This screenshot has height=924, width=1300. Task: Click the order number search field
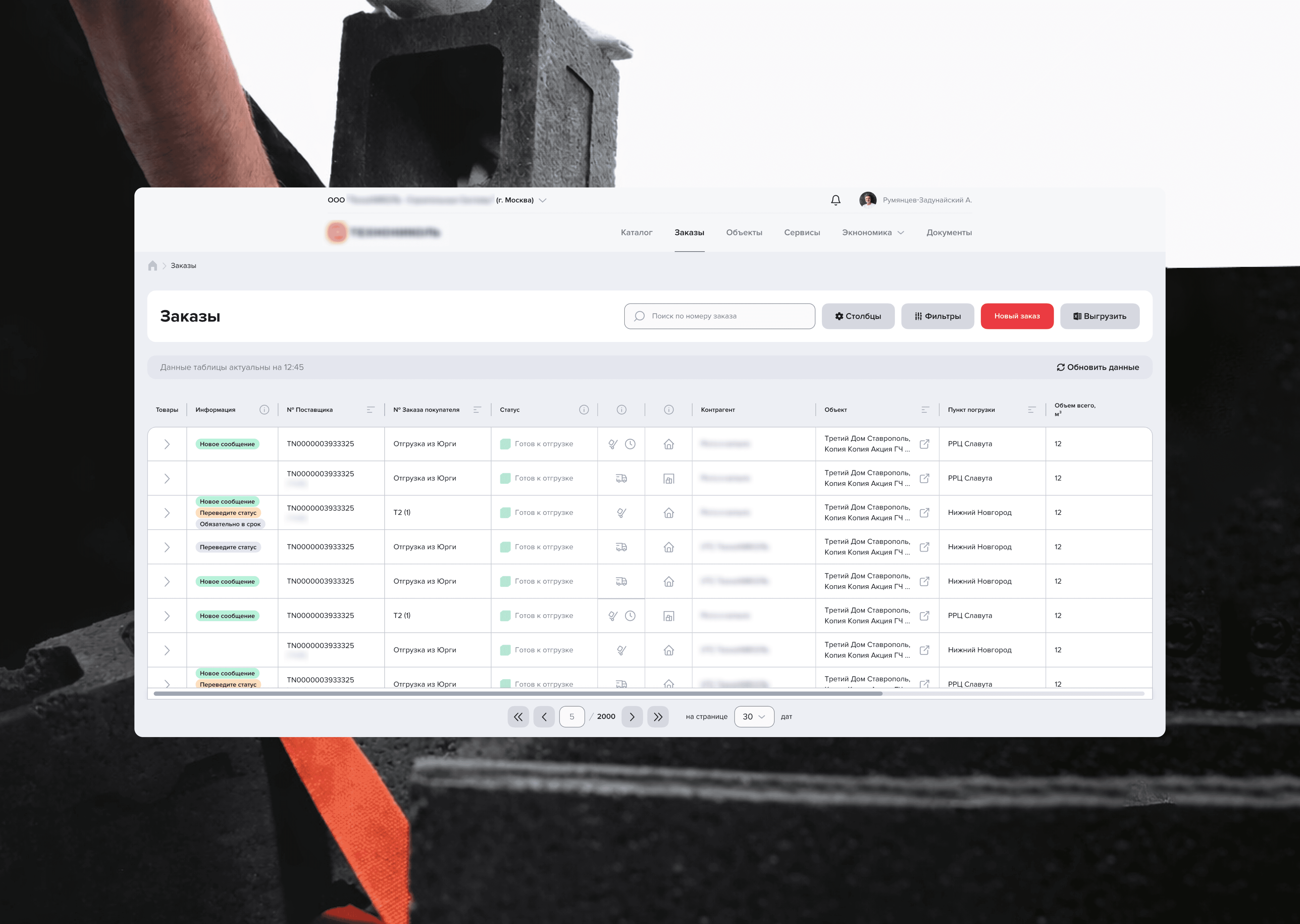click(719, 316)
